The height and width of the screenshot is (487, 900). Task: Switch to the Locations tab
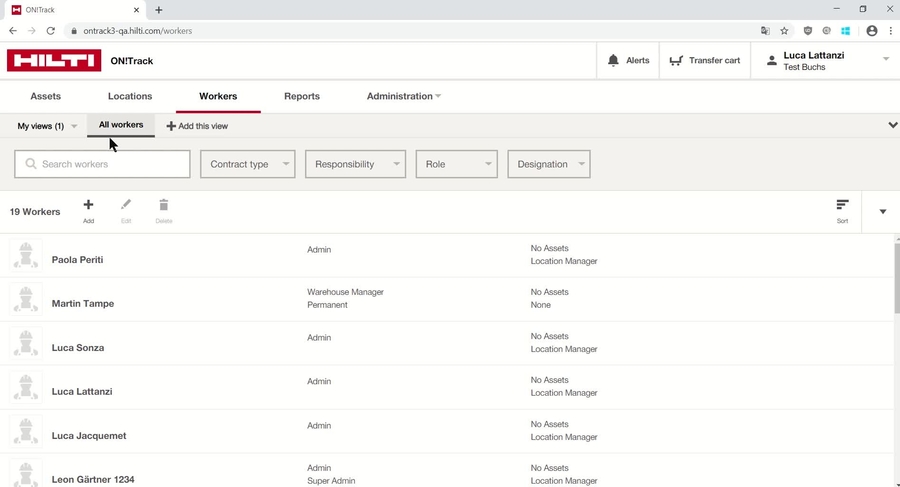click(130, 96)
